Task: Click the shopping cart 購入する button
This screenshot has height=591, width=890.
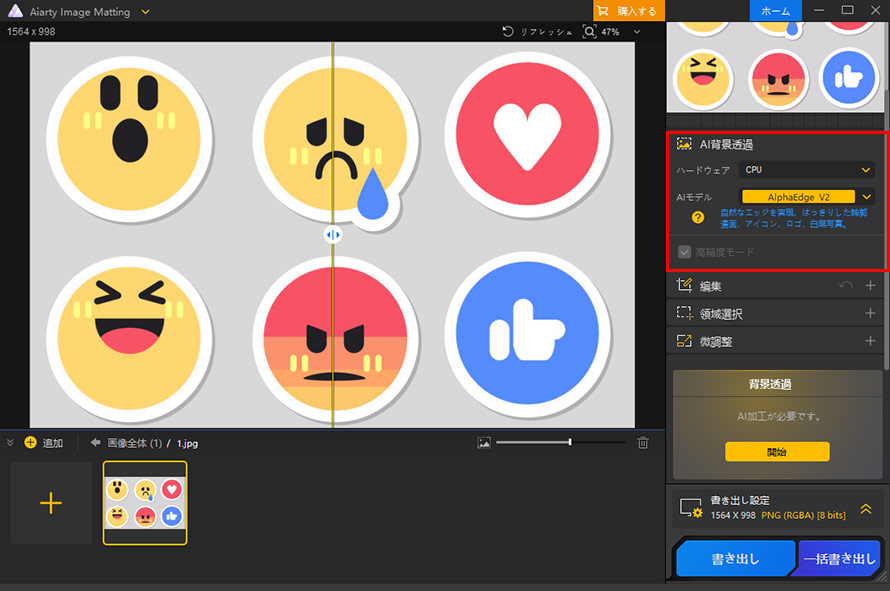Action: [629, 11]
